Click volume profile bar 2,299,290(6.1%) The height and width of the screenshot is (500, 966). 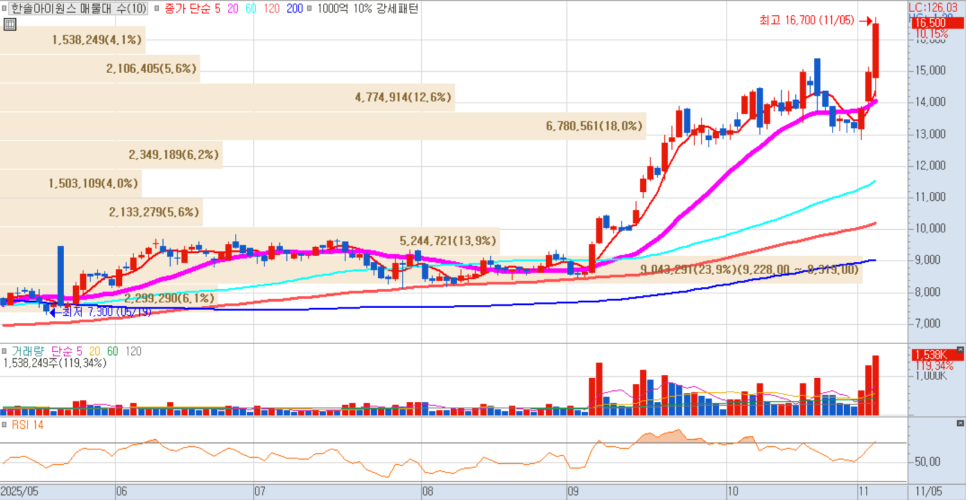pos(108,298)
